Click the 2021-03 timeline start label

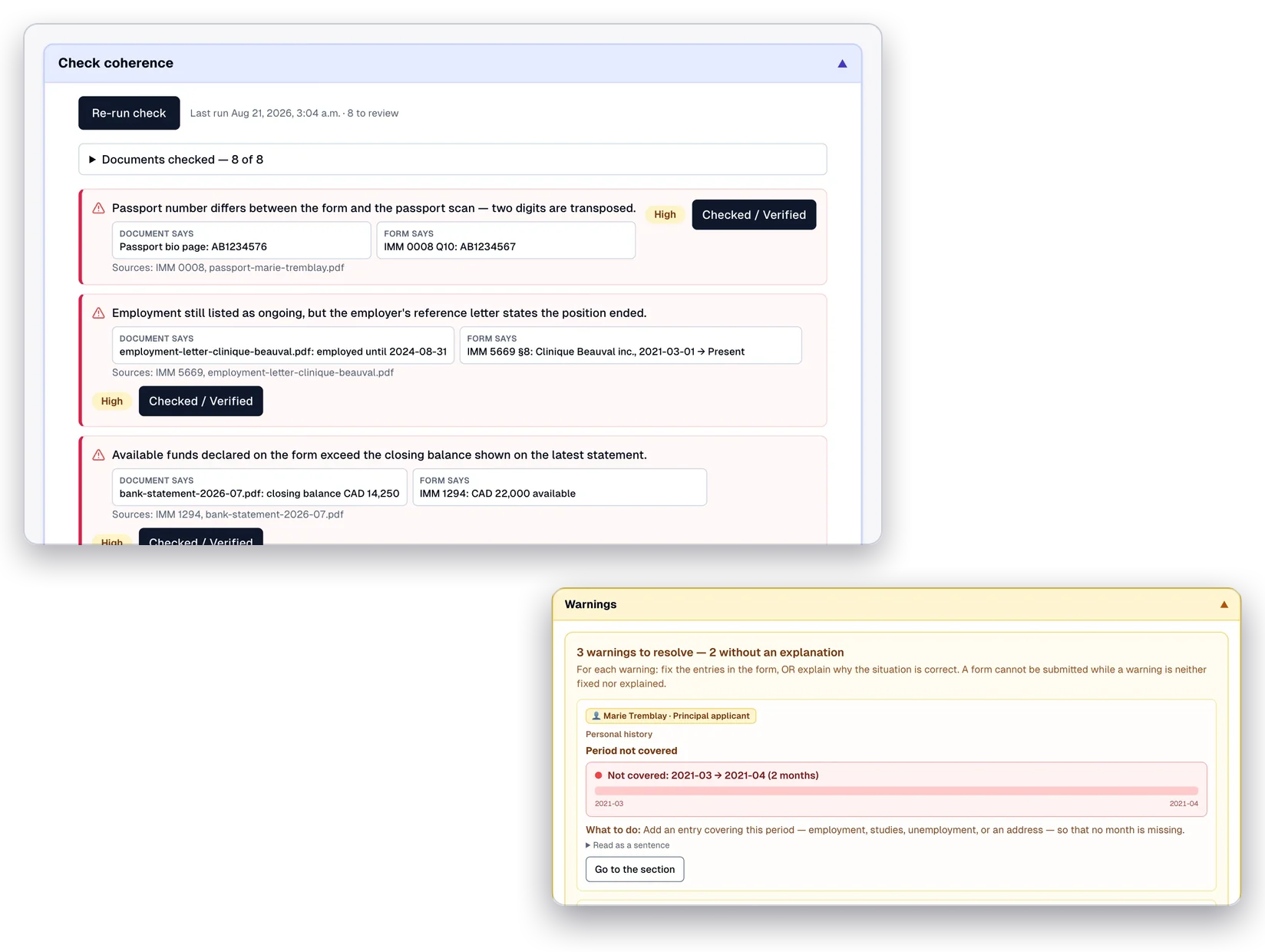coord(609,804)
